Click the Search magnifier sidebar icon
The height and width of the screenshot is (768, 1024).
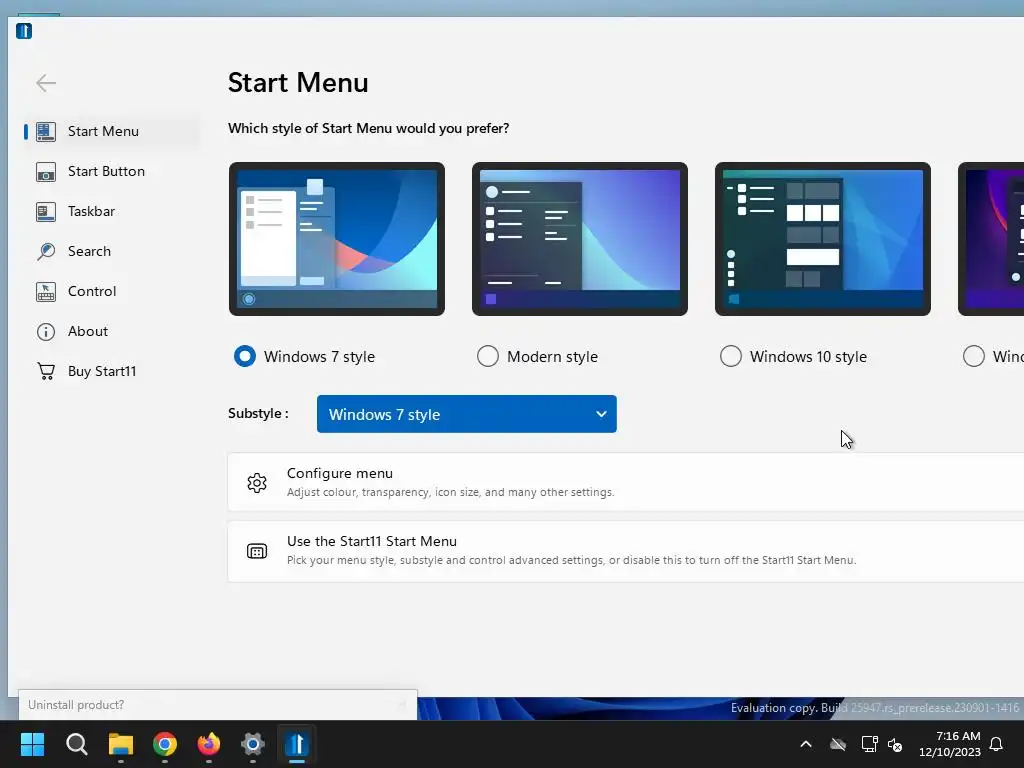click(46, 251)
